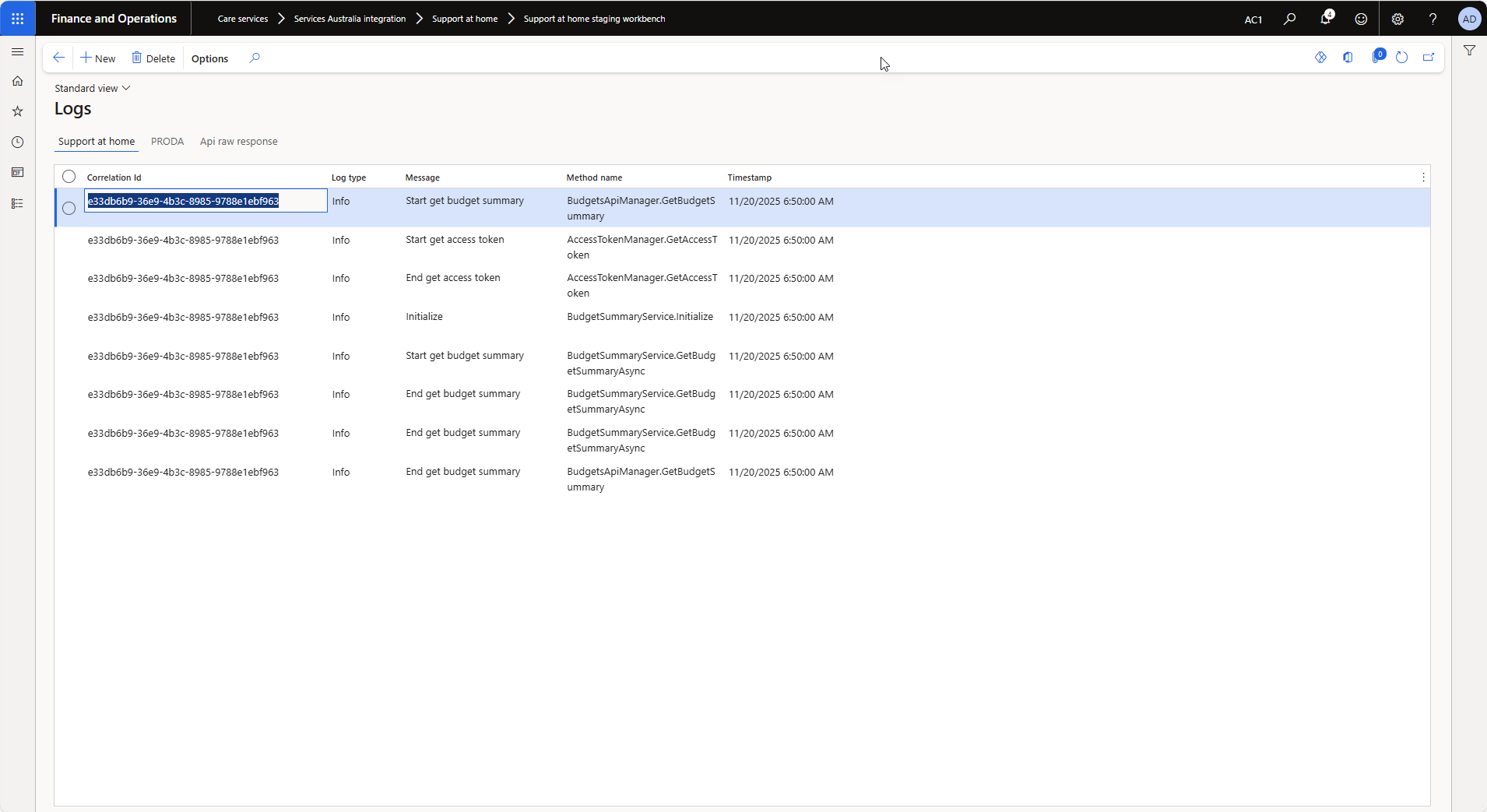Click the highlighted Correlation Id input field
Screen dimensions: 1487x812
(206, 201)
